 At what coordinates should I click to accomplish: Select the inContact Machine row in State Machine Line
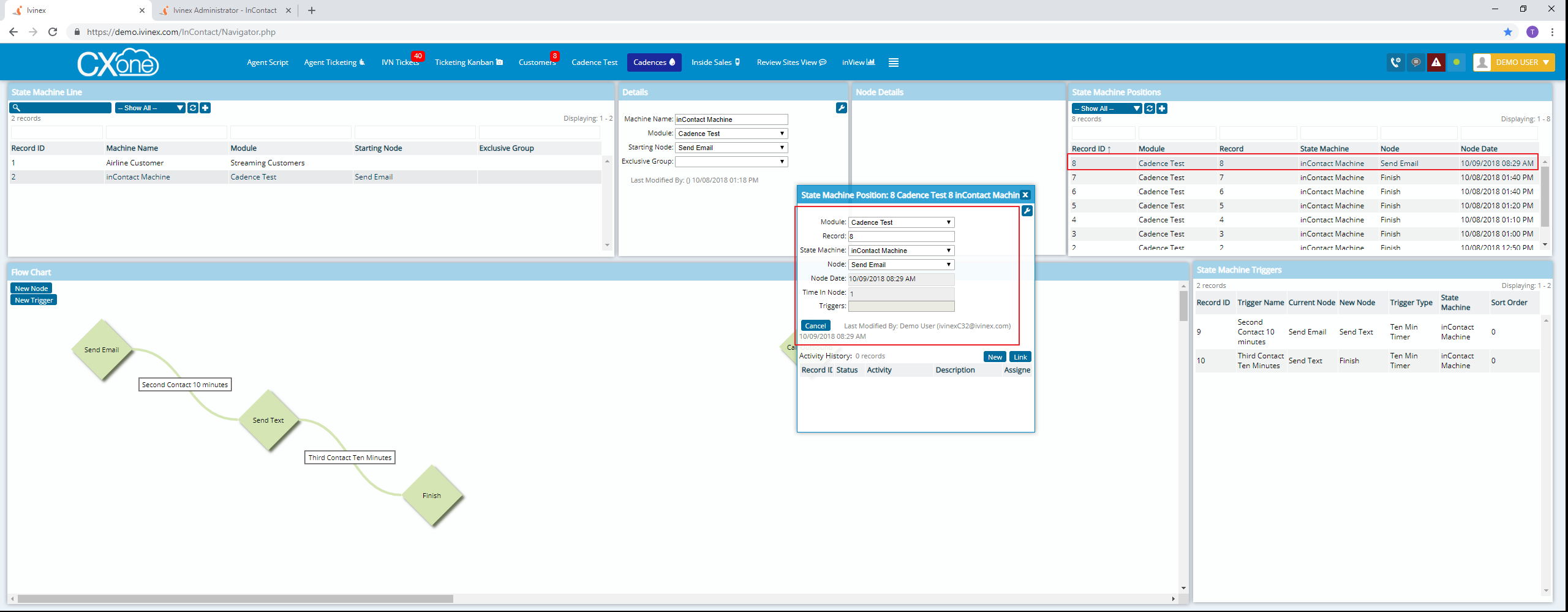point(305,177)
